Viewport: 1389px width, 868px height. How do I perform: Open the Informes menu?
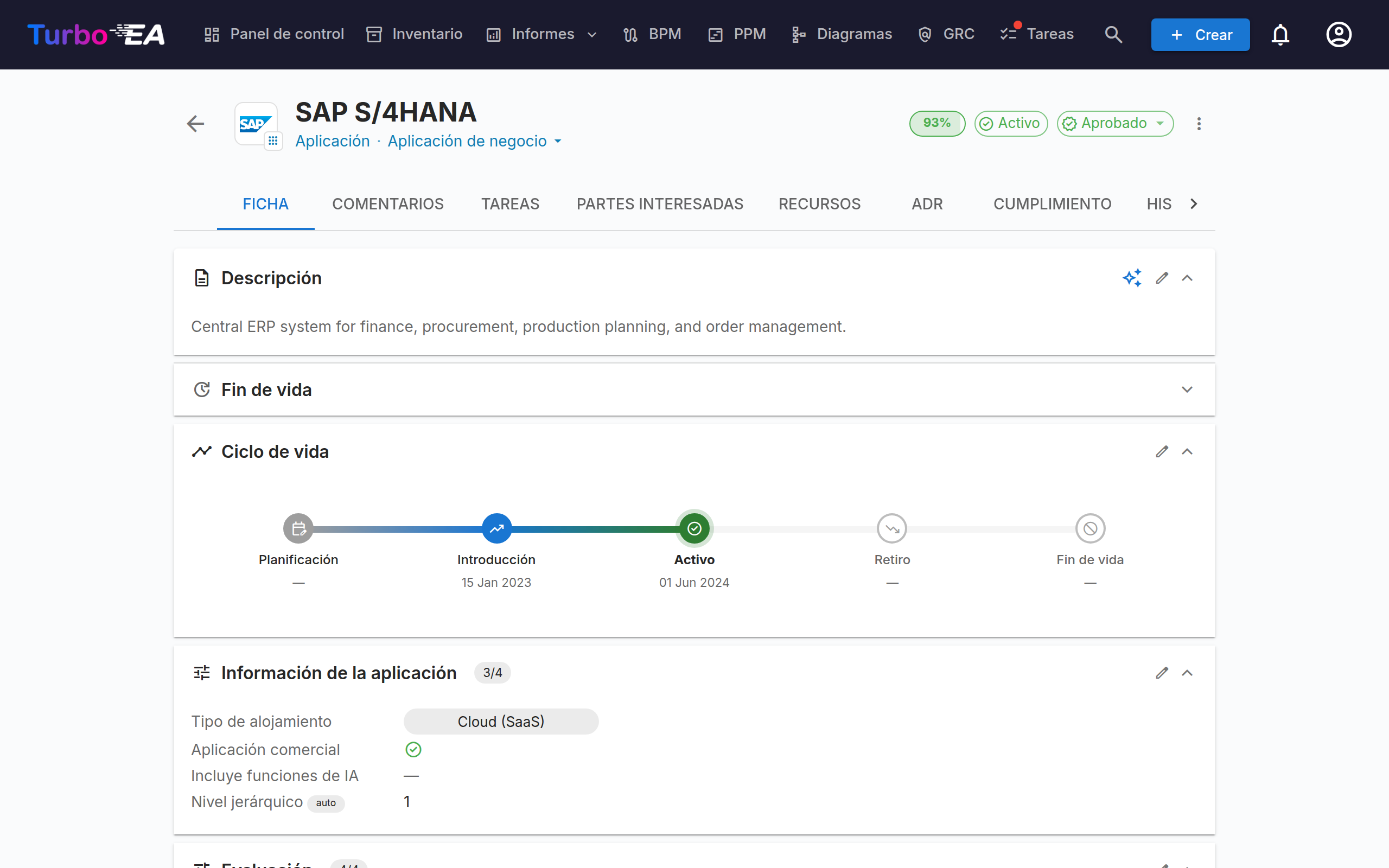[542, 34]
